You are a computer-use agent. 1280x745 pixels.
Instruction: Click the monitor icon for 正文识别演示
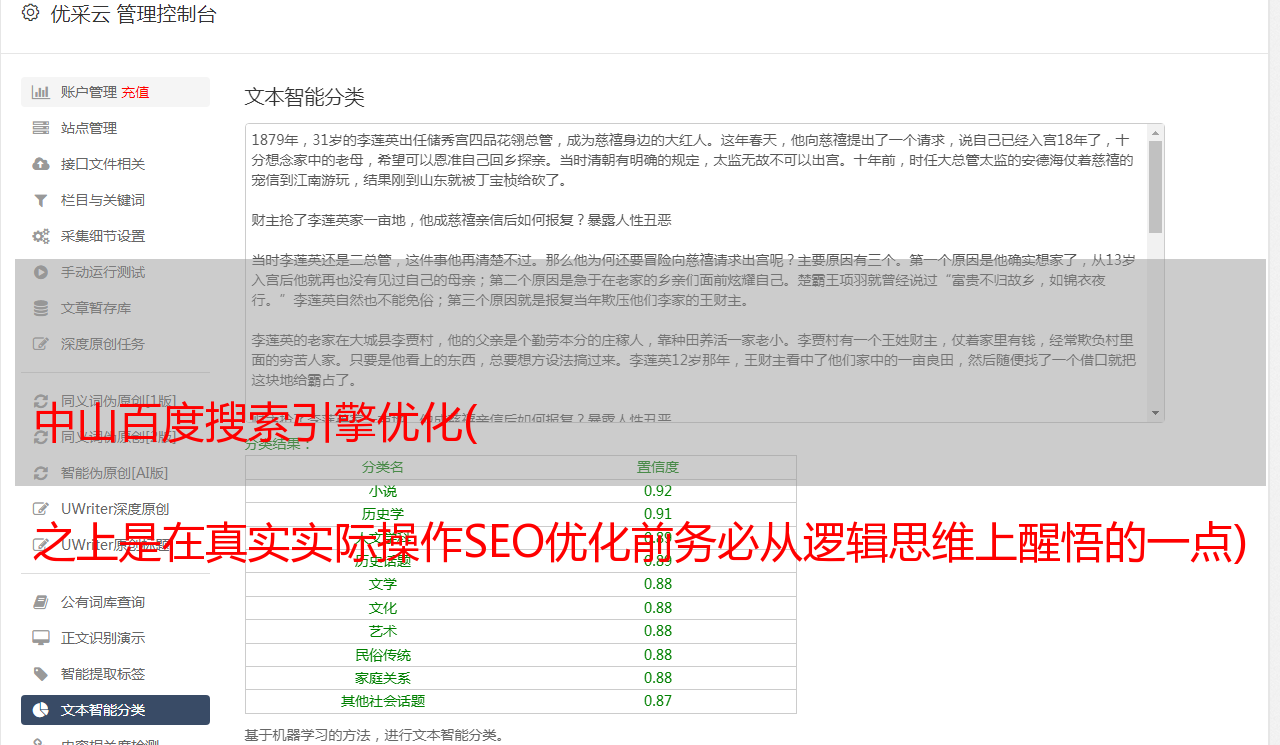[41, 638]
